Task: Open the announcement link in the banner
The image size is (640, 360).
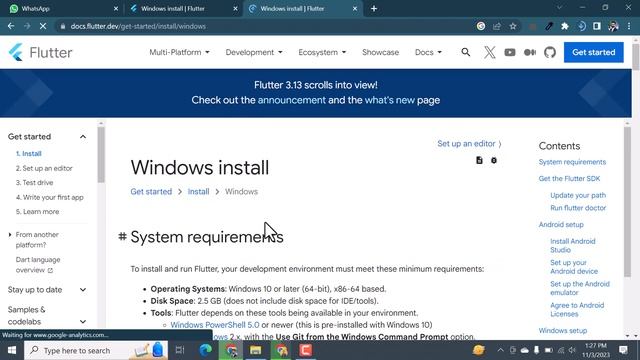Action: [x=292, y=100]
